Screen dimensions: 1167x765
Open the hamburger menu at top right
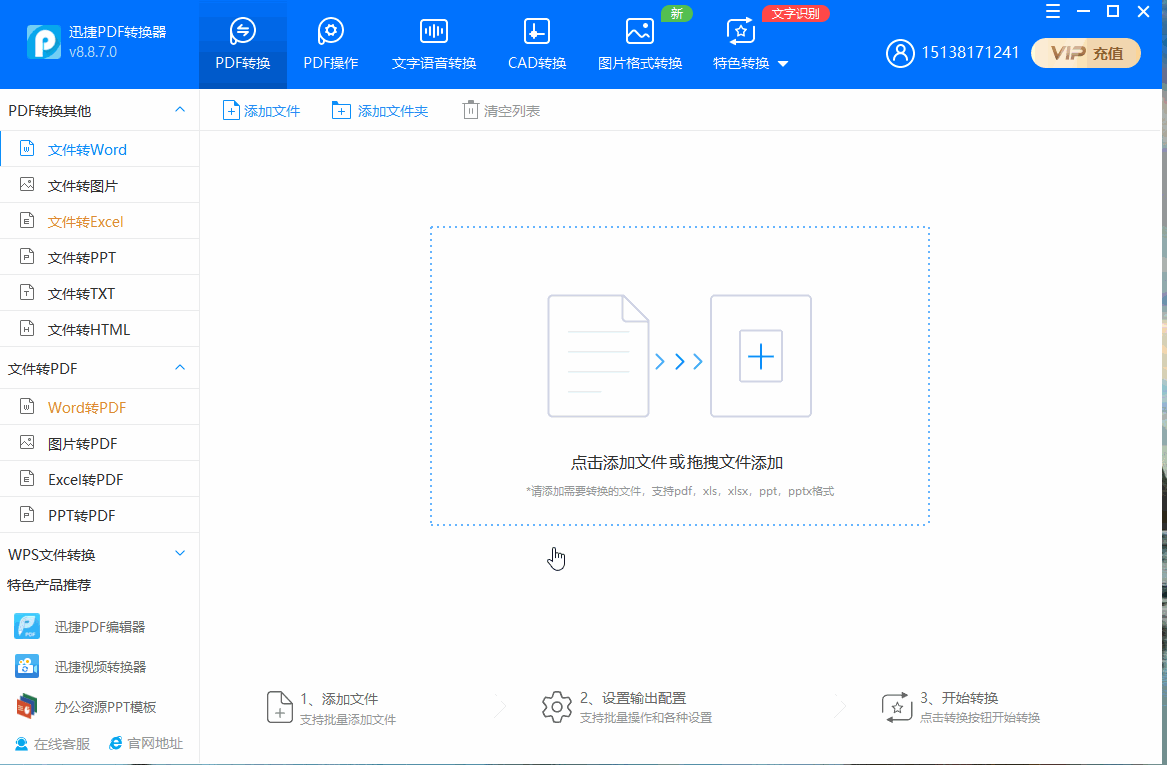click(x=1052, y=12)
